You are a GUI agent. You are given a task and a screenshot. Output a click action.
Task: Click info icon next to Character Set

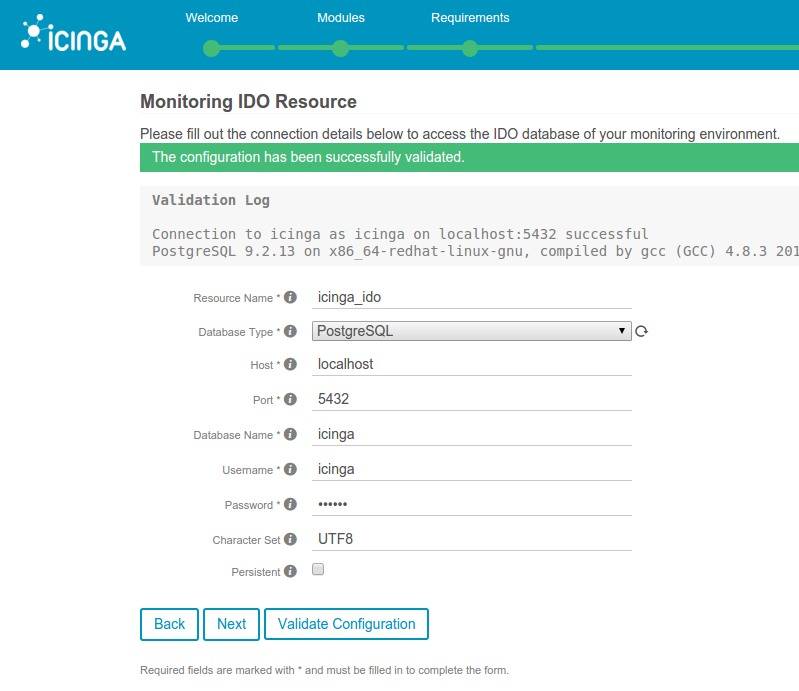290,539
